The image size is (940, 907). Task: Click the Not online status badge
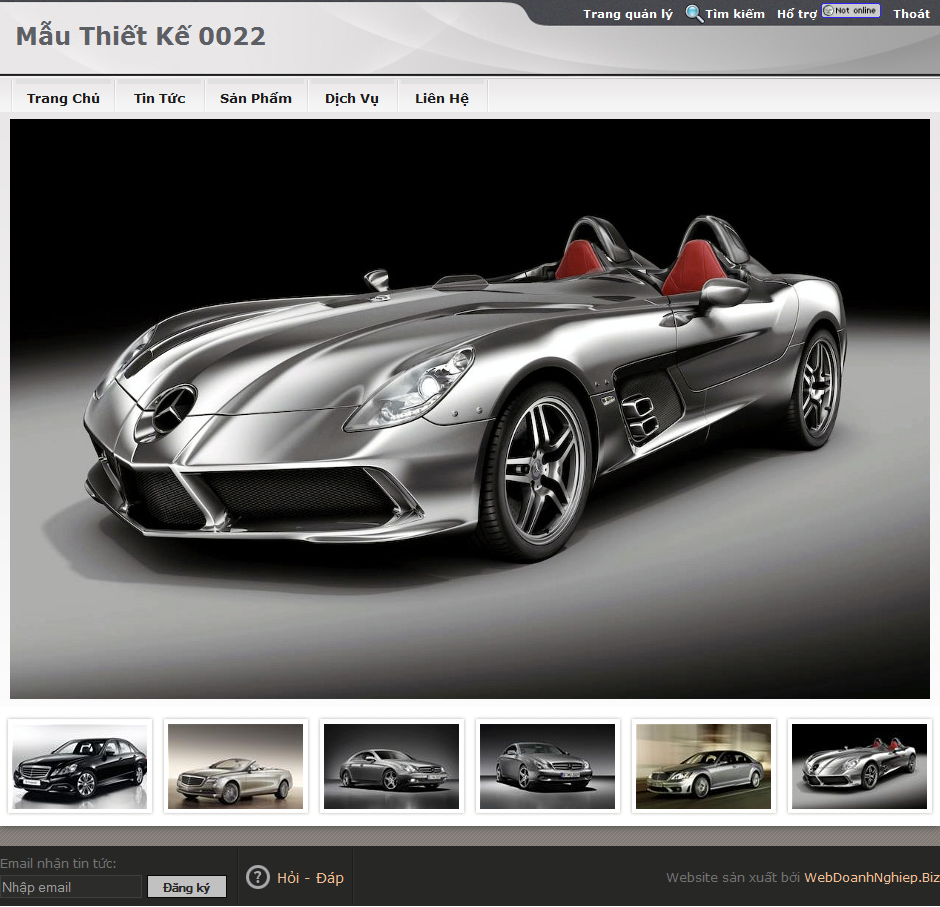click(x=851, y=11)
